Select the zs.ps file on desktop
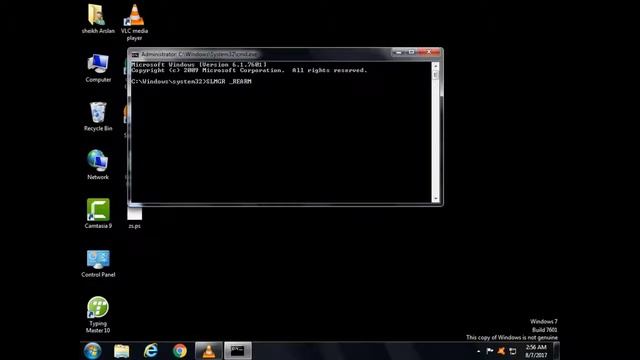Image resolution: width=640 pixels, height=360 pixels. click(x=135, y=218)
